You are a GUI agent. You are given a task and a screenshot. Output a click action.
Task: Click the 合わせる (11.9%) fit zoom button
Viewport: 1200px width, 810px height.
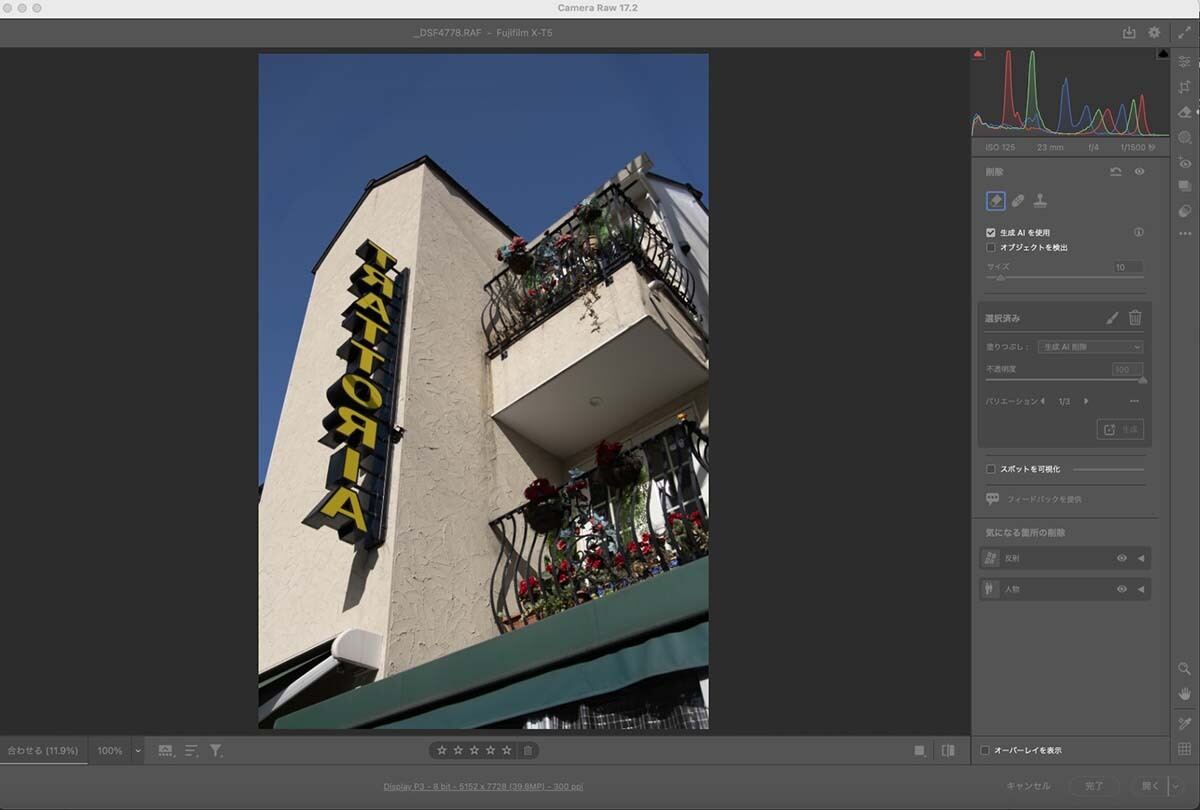43,750
